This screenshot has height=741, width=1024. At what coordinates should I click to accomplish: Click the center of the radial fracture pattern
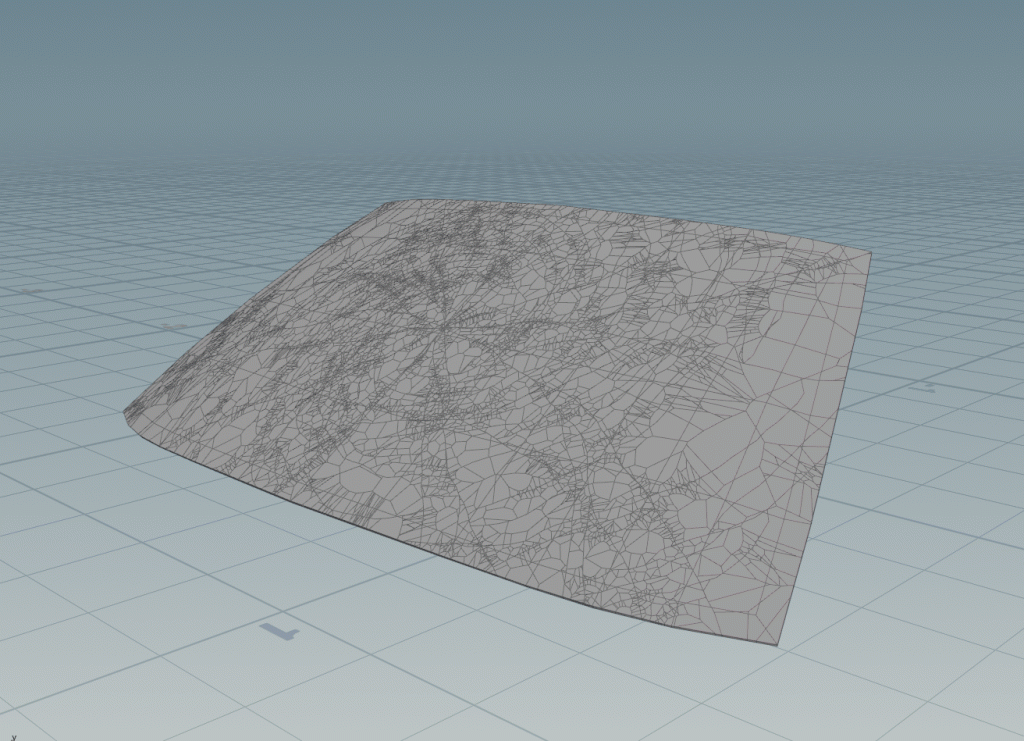tap(441, 323)
